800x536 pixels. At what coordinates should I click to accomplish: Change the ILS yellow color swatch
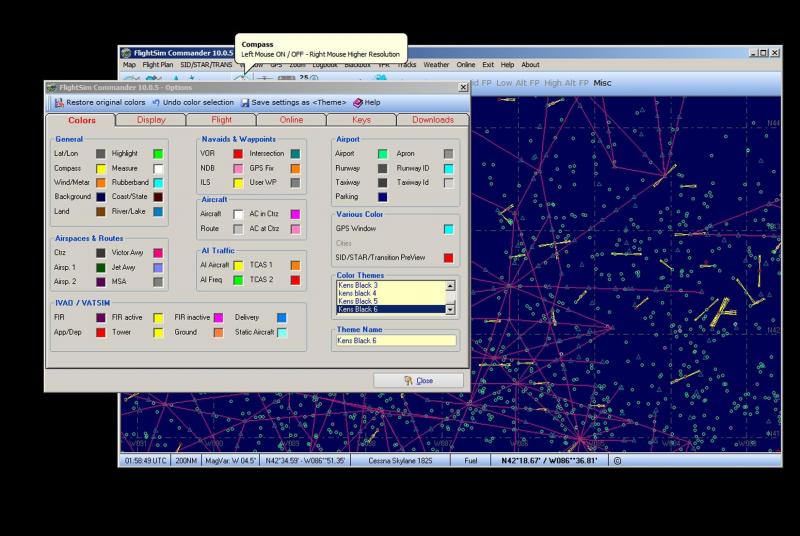point(238,183)
